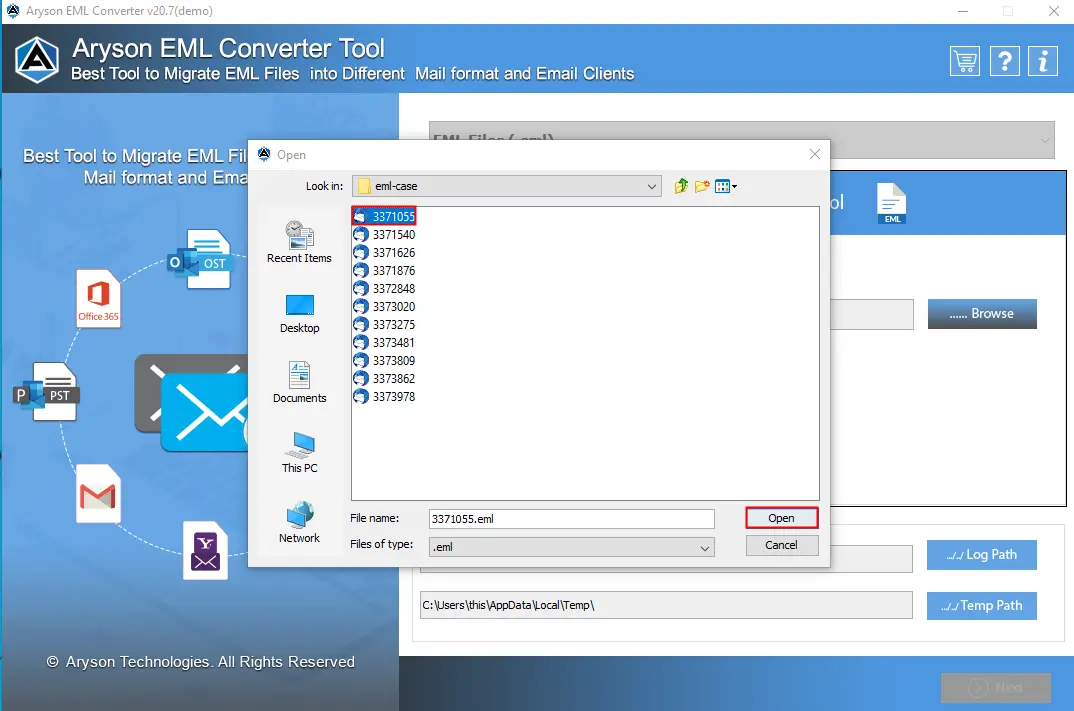
Task: Open view menu icon in dialog
Action: pyautogui.click(x=725, y=186)
